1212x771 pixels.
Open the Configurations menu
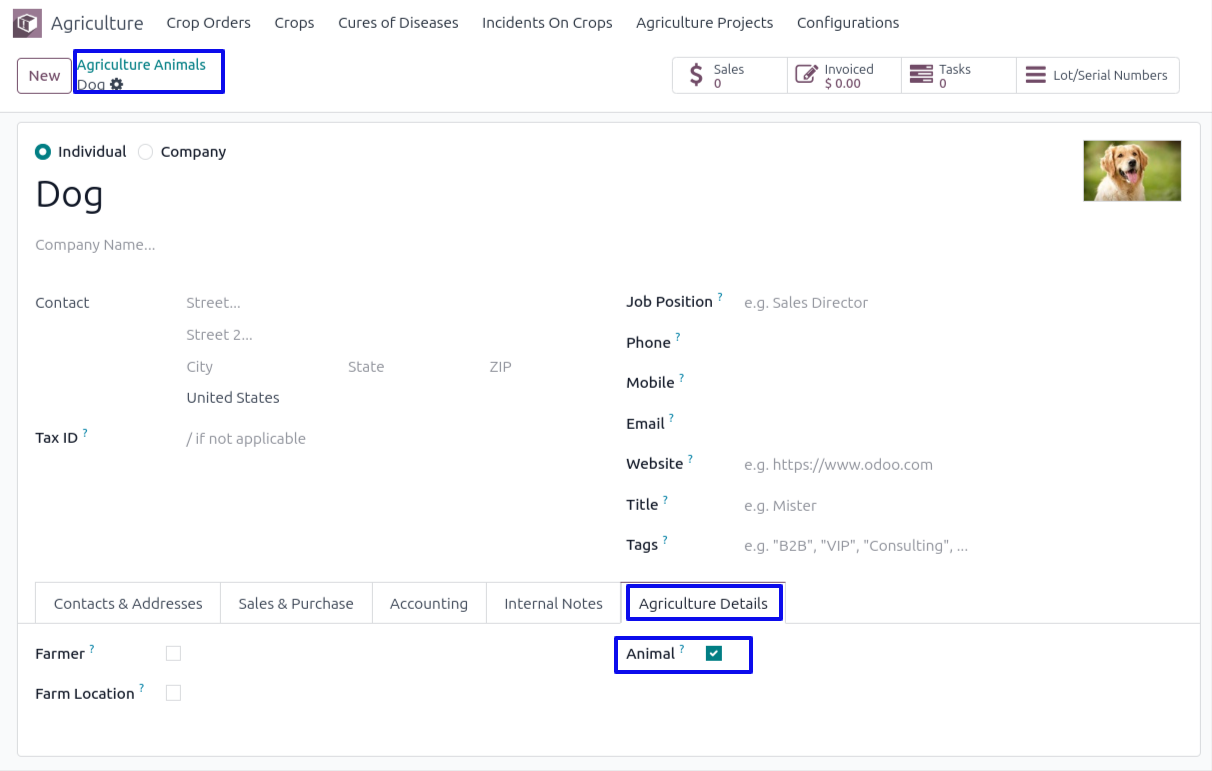[x=847, y=23]
